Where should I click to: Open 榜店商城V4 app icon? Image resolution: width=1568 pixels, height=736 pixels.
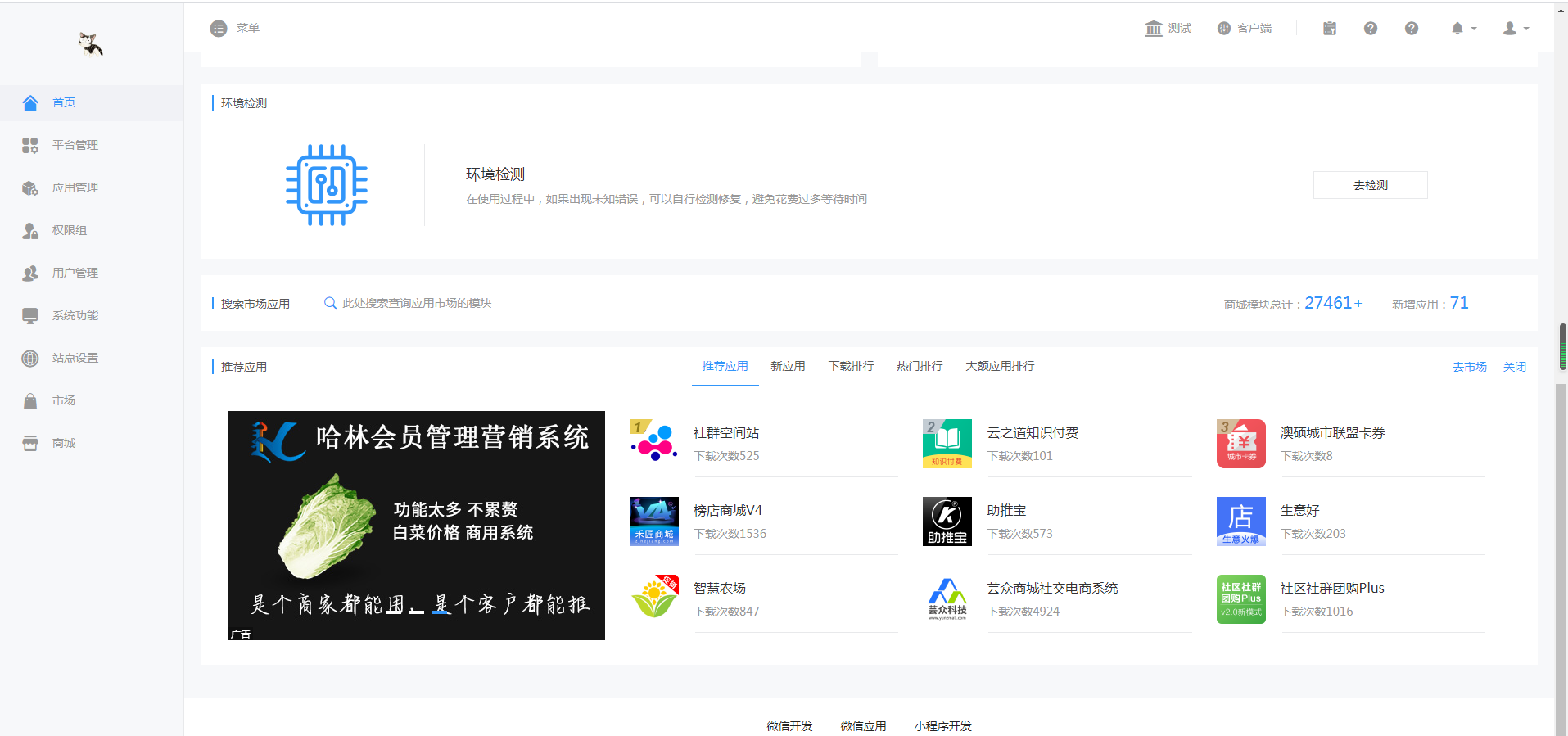pyautogui.click(x=654, y=522)
